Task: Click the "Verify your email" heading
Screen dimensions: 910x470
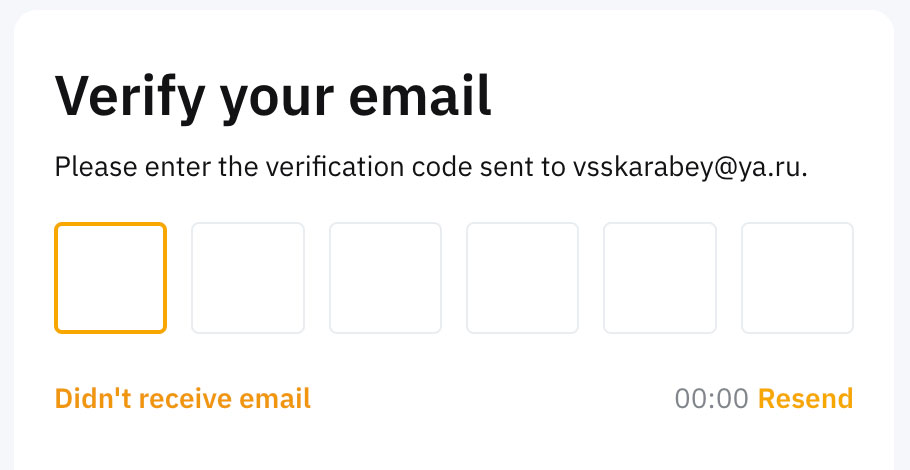Action: 273,97
